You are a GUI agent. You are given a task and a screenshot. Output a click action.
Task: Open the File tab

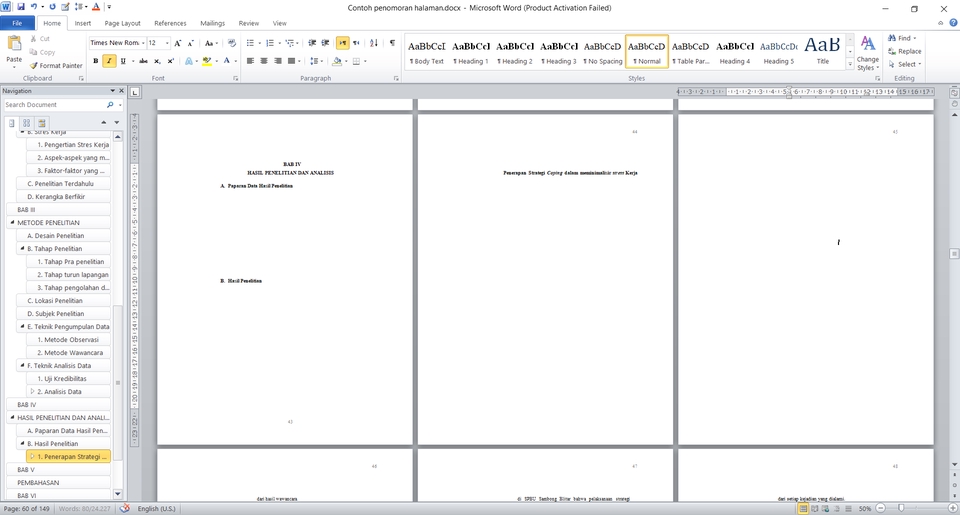tap(17, 23)
